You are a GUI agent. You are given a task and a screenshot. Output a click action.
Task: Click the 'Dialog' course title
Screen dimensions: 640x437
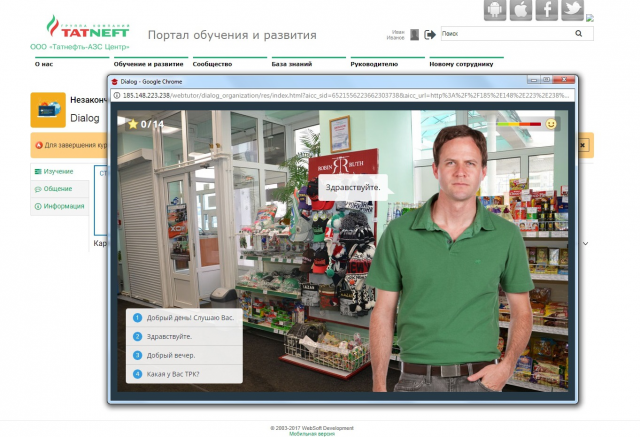[85, 118]
